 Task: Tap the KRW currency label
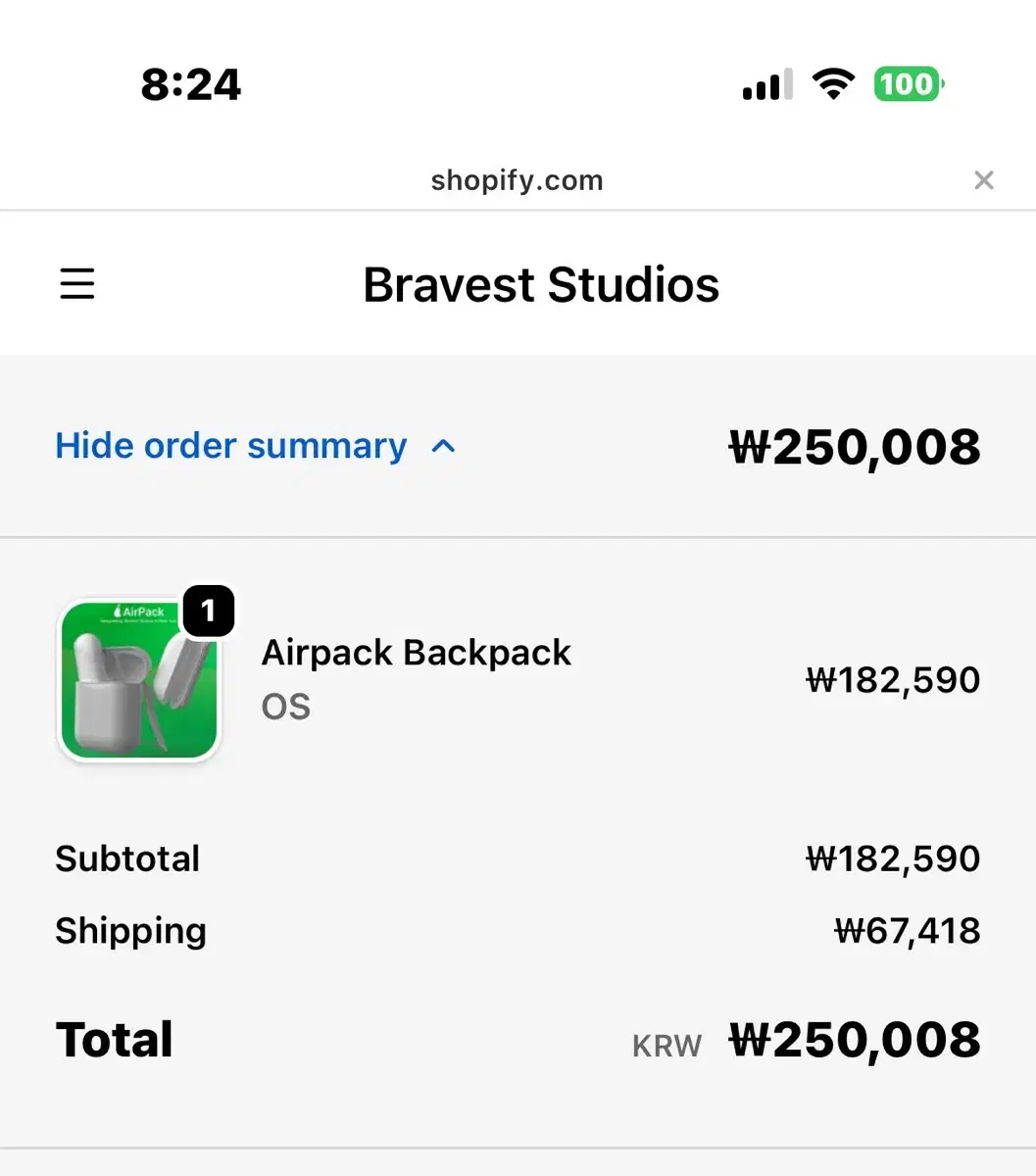tap(666, 1046)
